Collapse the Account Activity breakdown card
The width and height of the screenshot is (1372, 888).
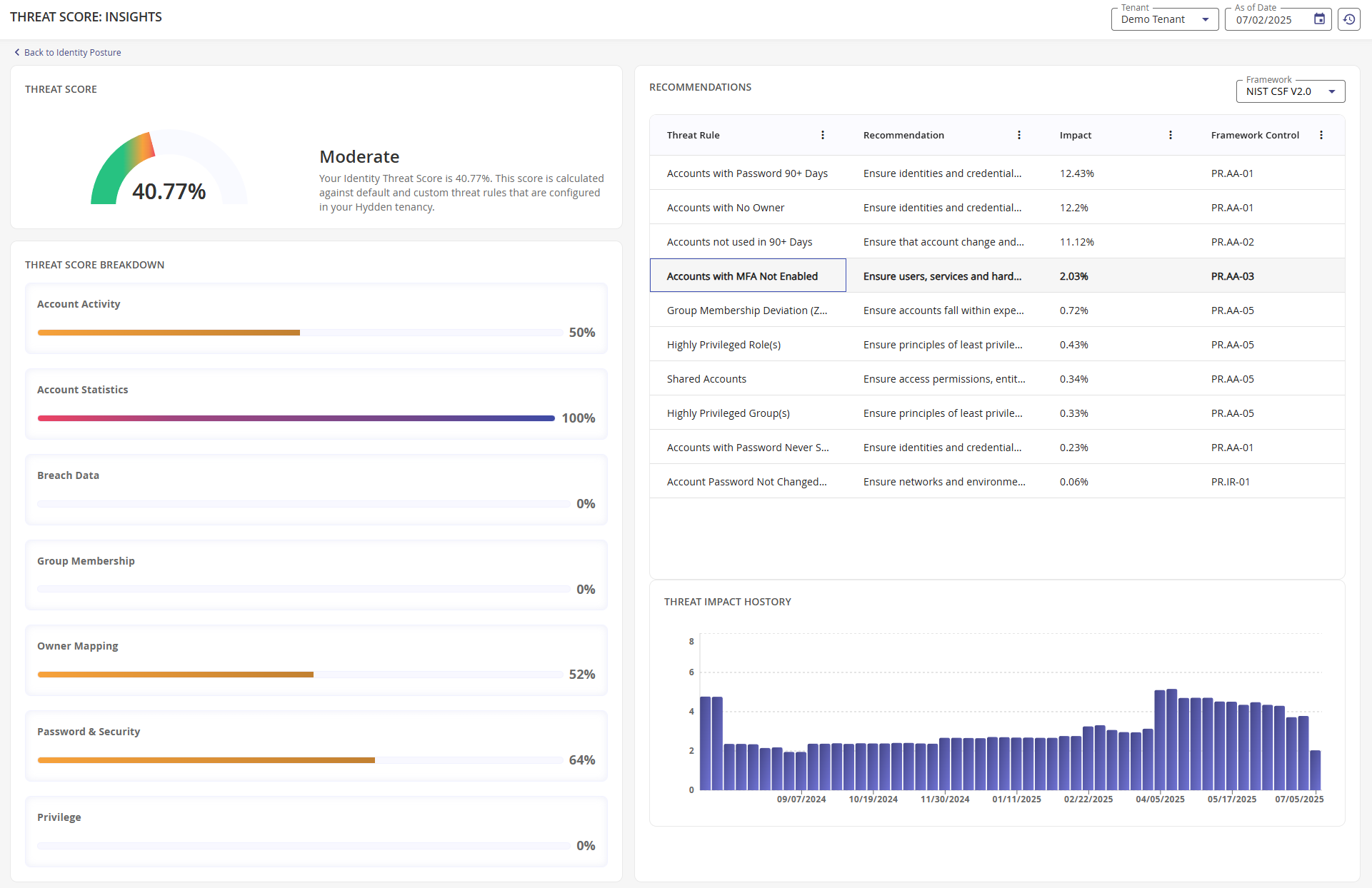[79, 303]
